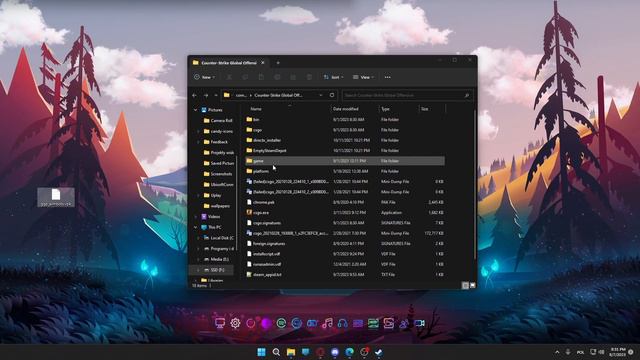Viewport: 640px width, 360px height.
Task: Expand the Local Disk (C:) drive node
Action: [x=198, y=238]
